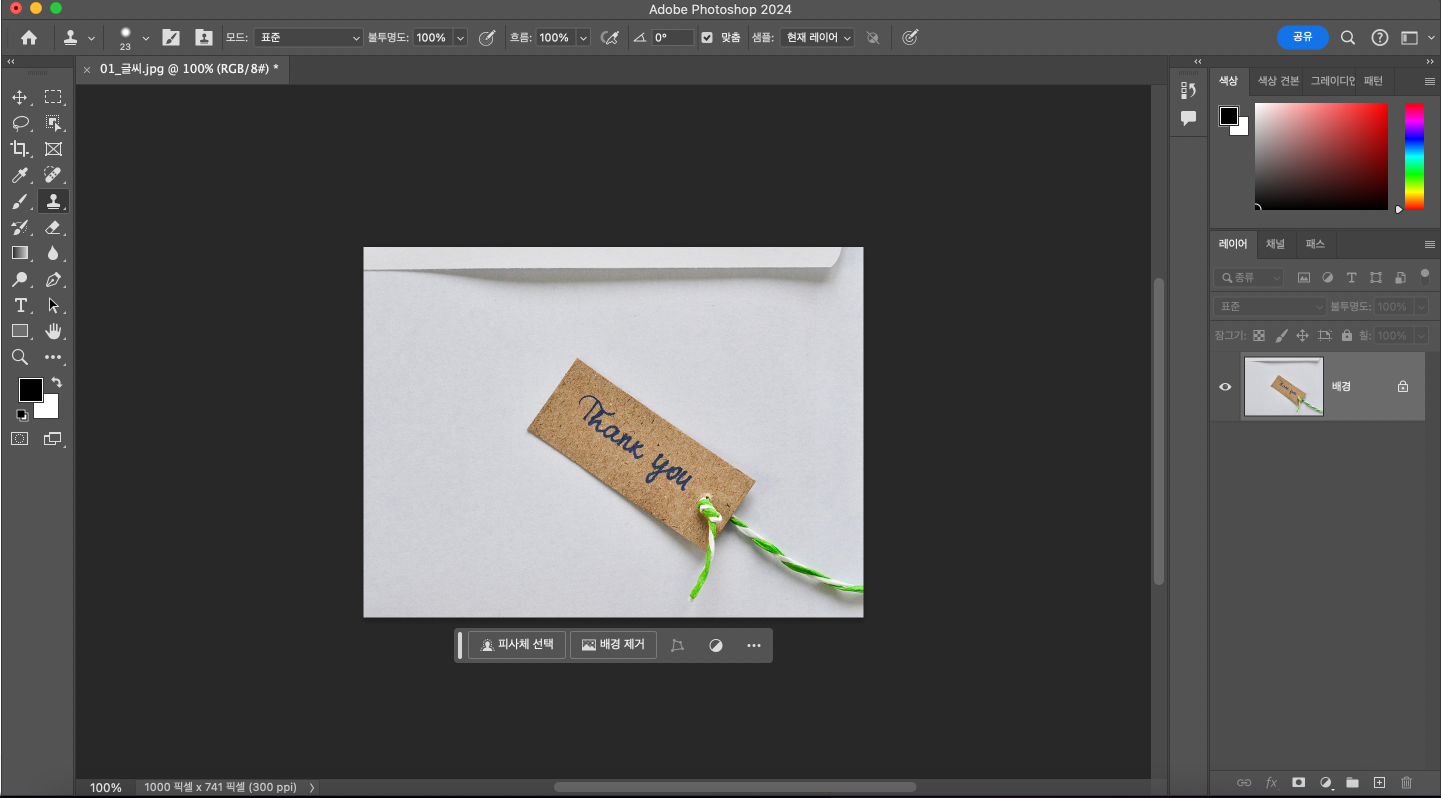
Task: Reset default foreground and background colors
Action: click(22, 415)
